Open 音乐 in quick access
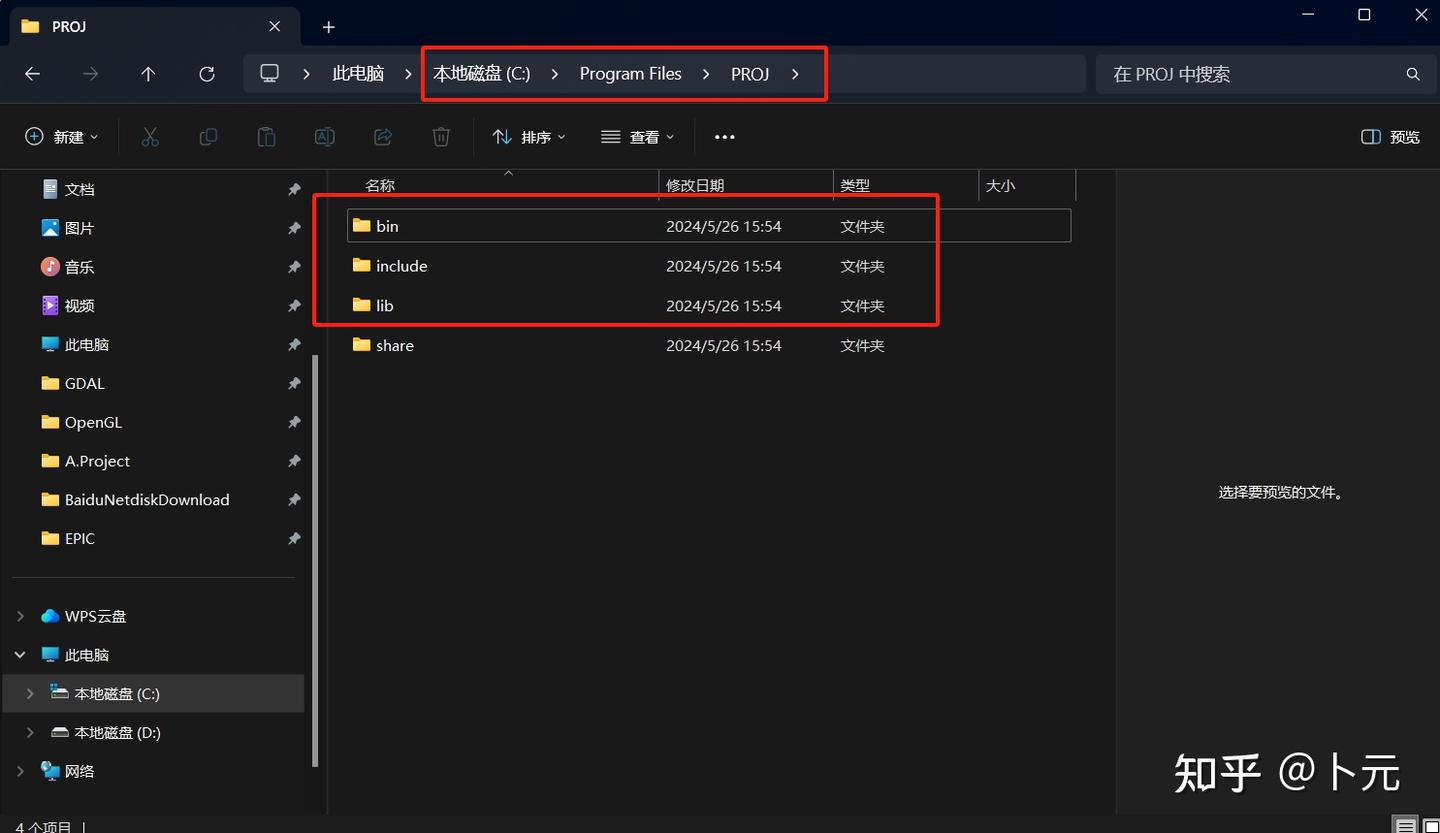1440x833 pixels. (79, 267)
